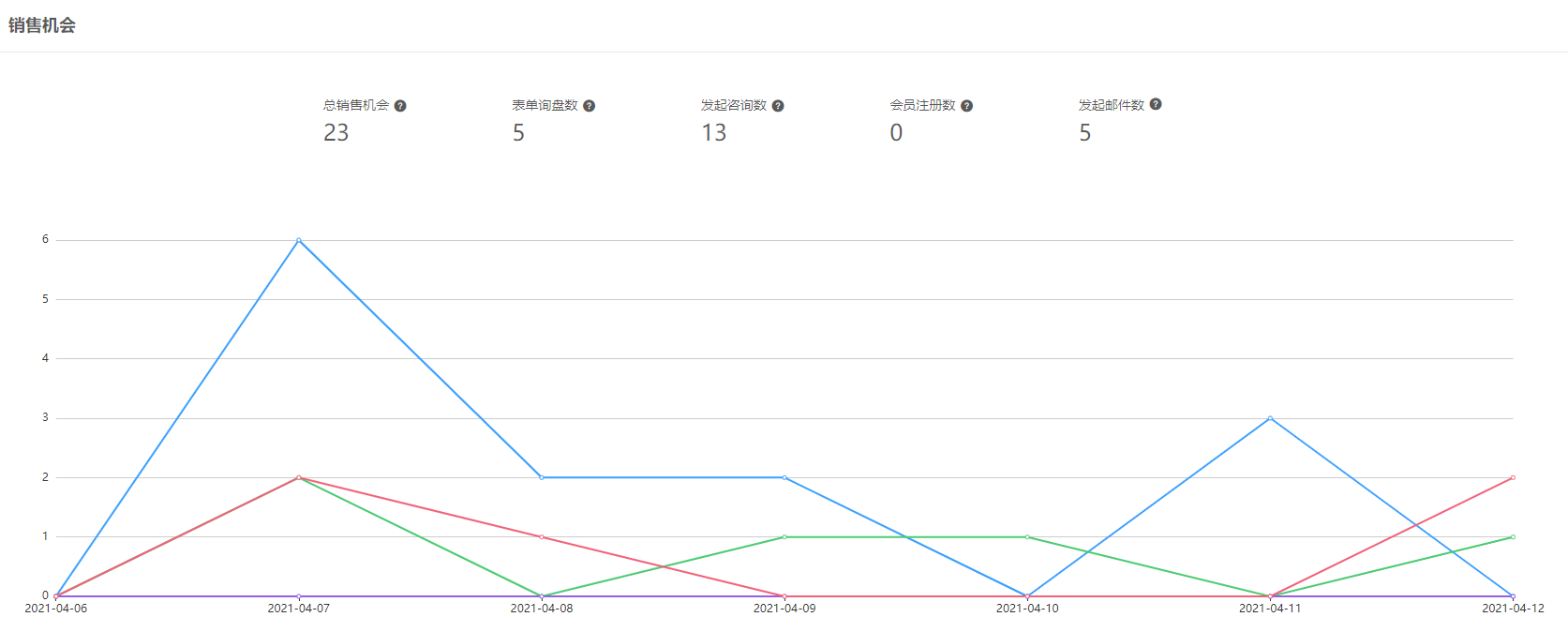Viewport: 1568px width, 632px height.
Task: Select the 发起咨询数 metric label
Action: pos(734,105)
